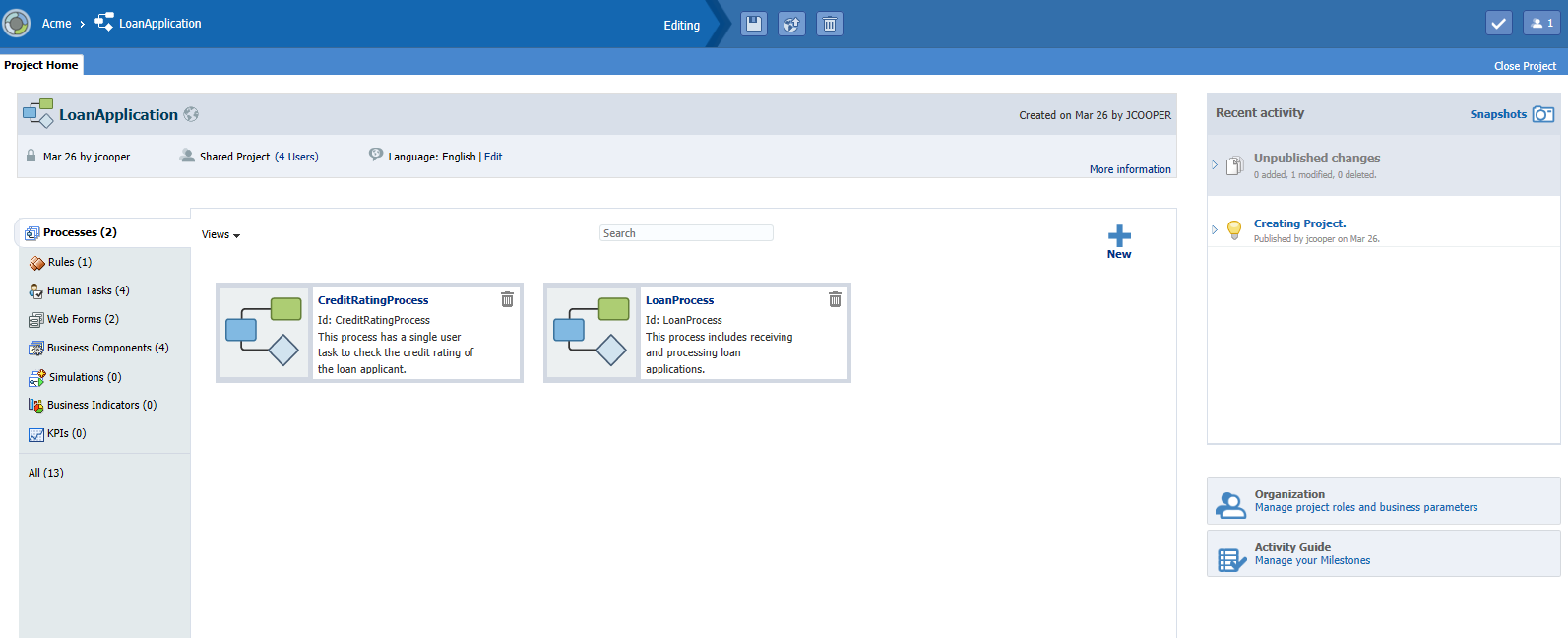
Task: Select Rules (1) in the sidebar
Action: 70,262
